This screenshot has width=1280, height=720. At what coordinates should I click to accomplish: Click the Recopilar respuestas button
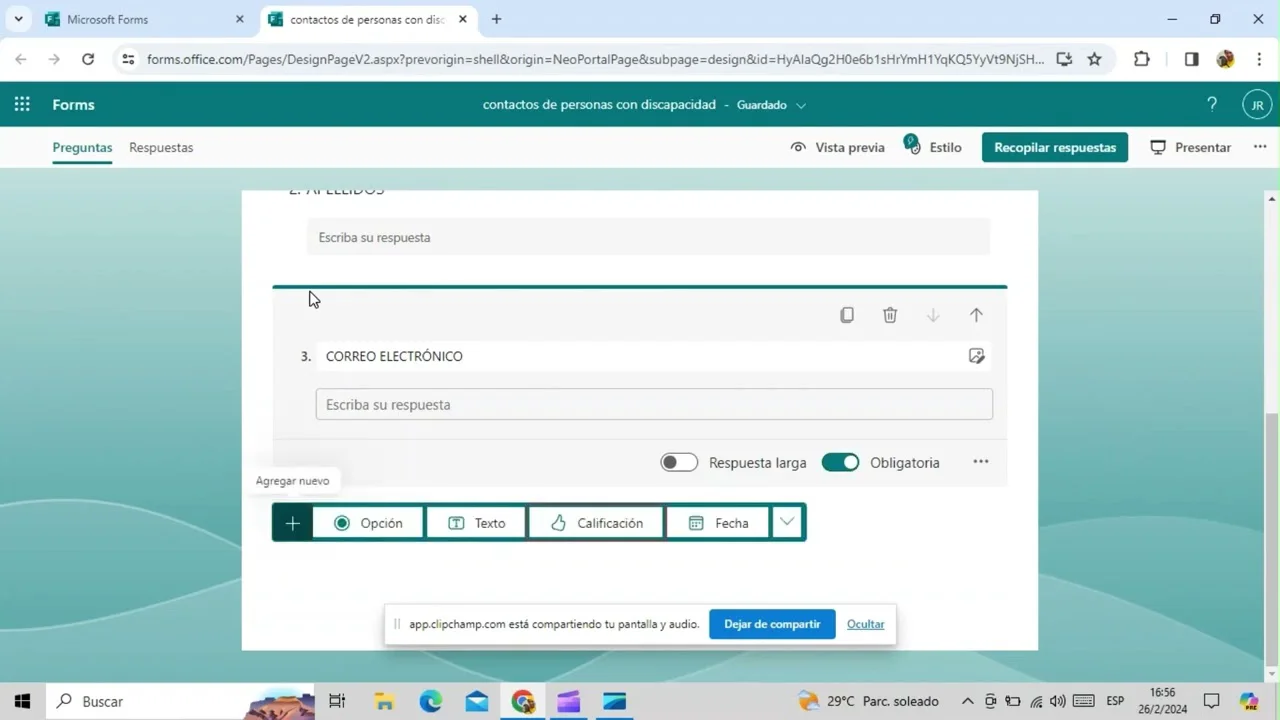coord(1054,147)
